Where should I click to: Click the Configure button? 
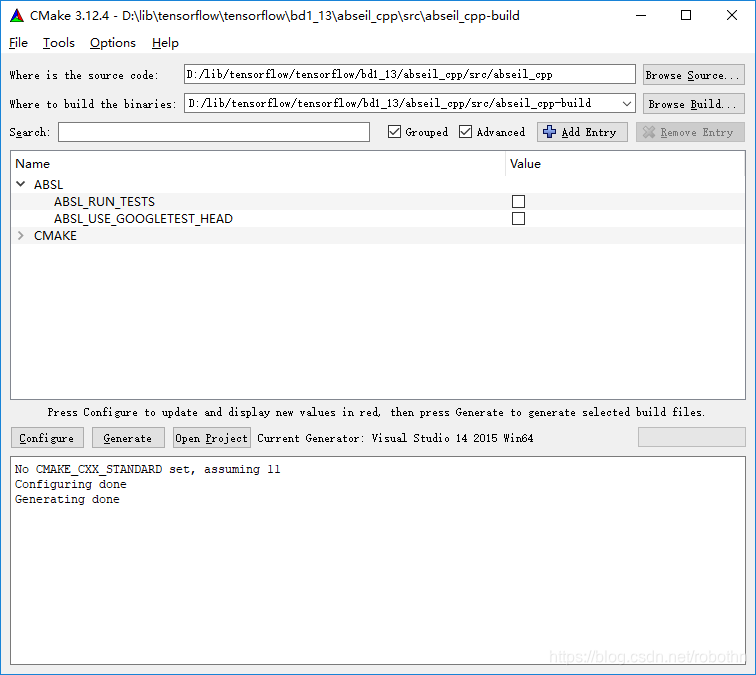click(x=47, y=438)
